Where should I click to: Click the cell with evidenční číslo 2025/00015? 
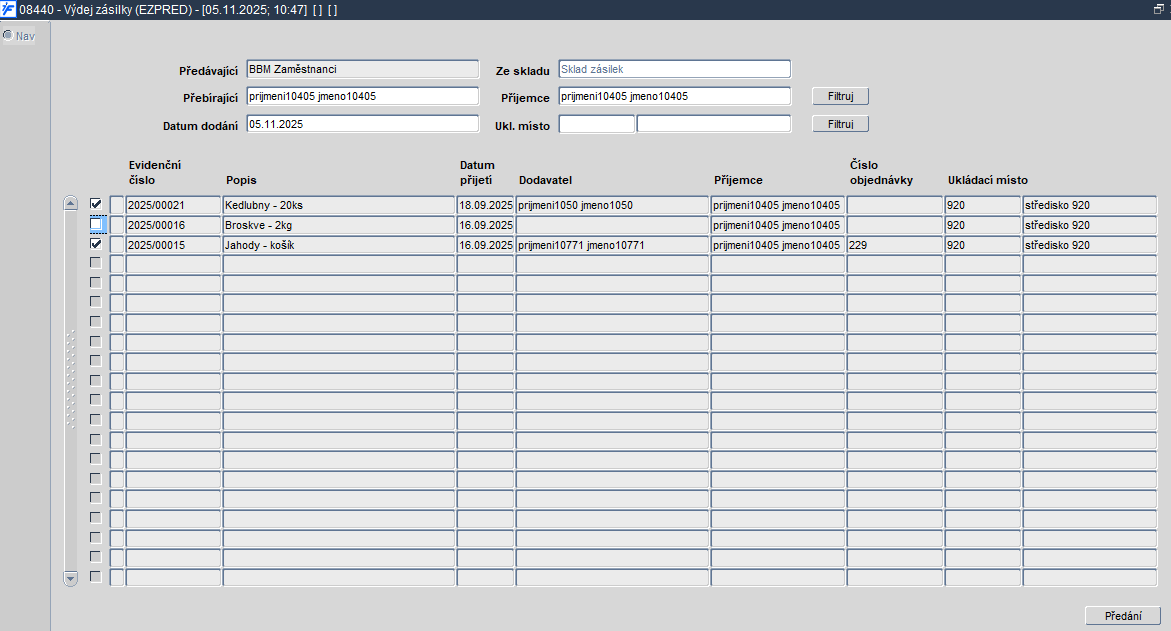[173, 245]
